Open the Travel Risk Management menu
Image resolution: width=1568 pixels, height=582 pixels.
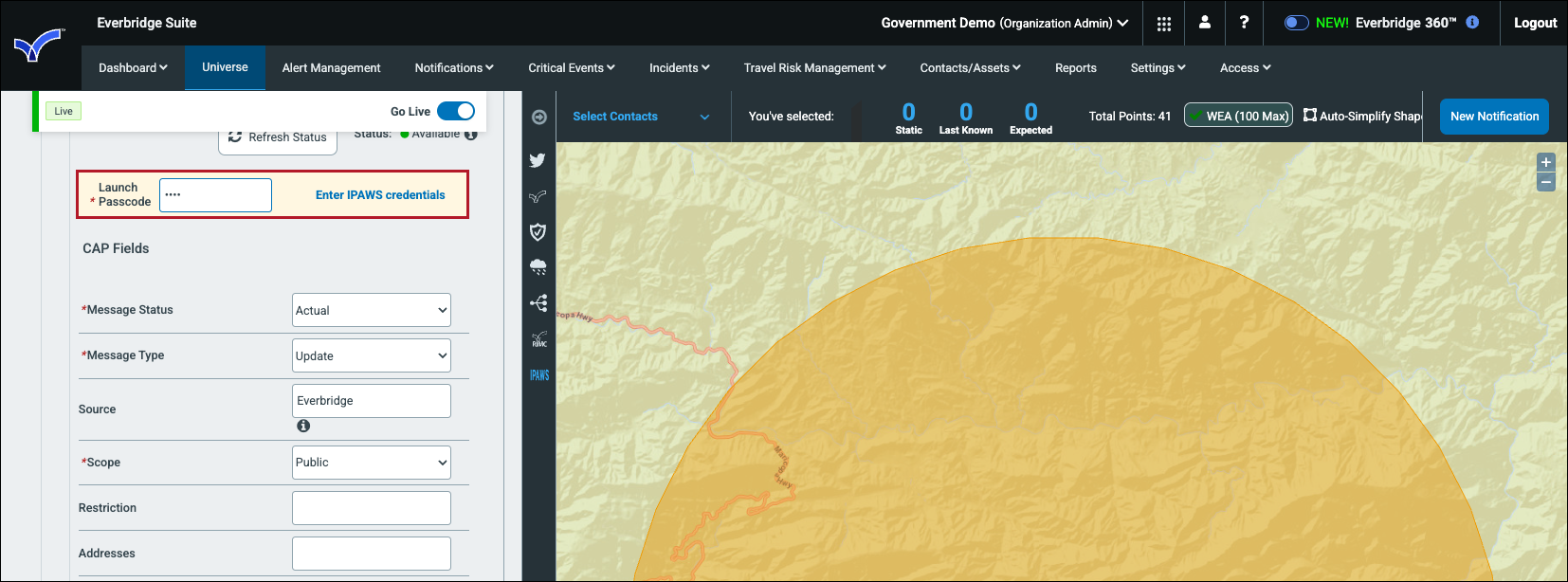tap(815, 68)
